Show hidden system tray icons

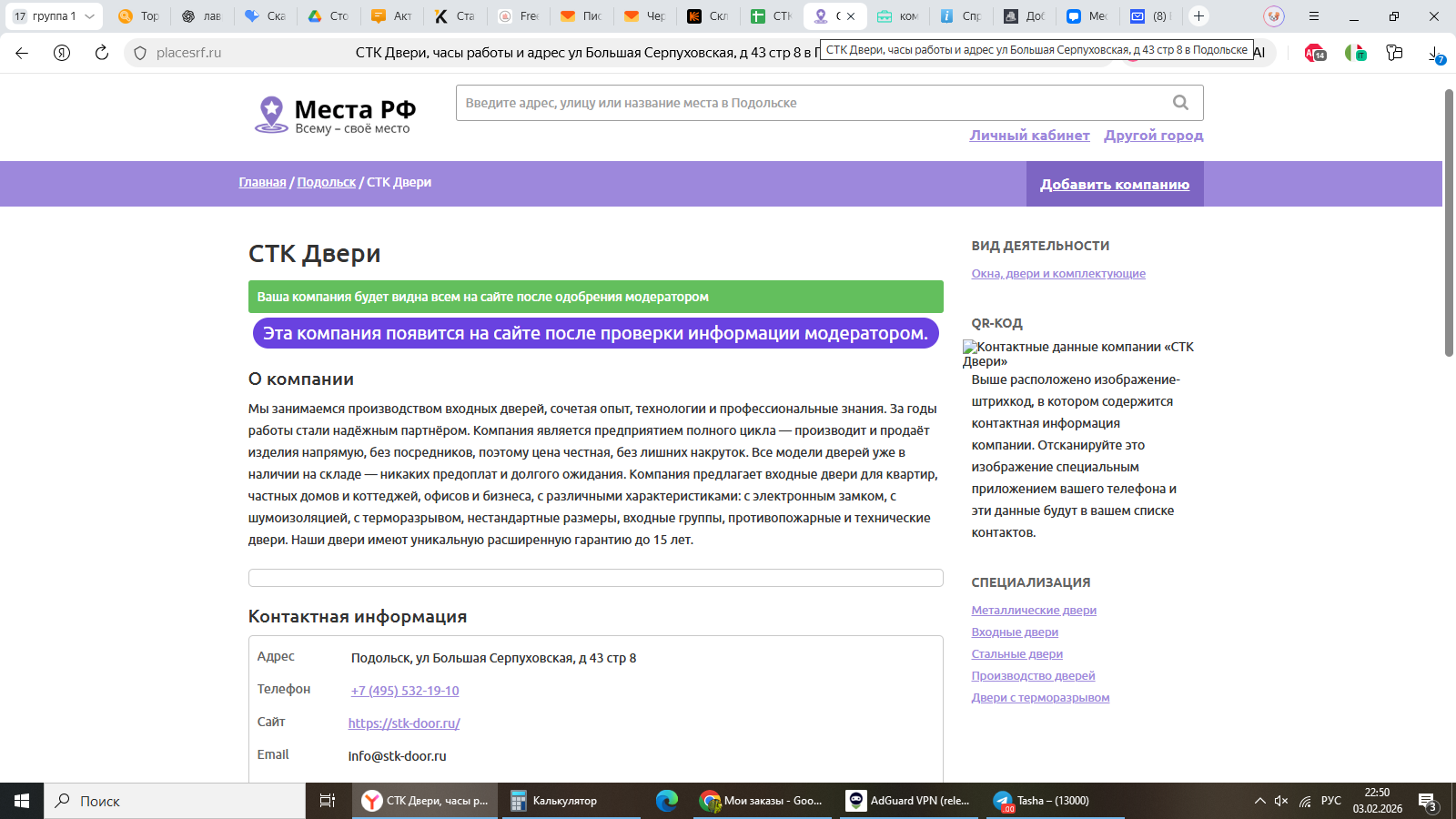click(1259, 801)
